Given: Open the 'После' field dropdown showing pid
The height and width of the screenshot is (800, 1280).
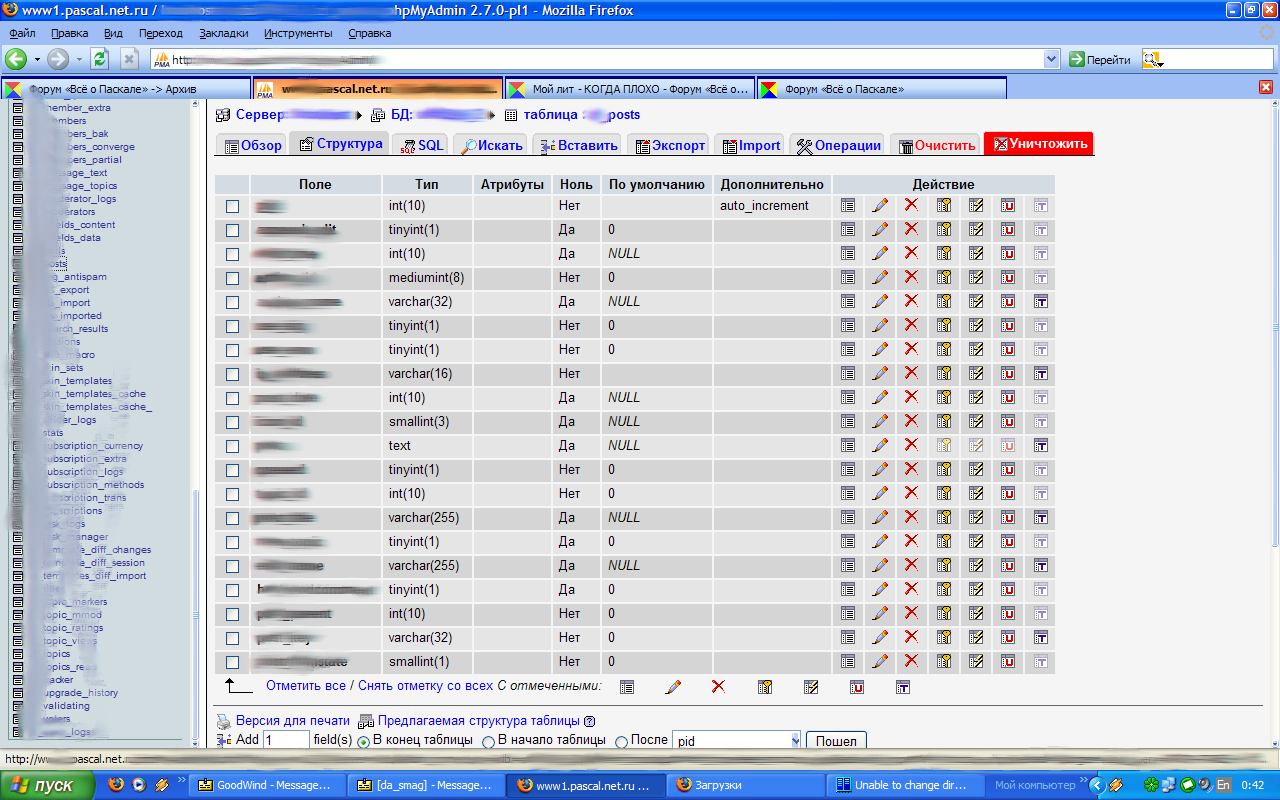Looking at the screenshot, I should pyautogui.click(x=796, y=741).
